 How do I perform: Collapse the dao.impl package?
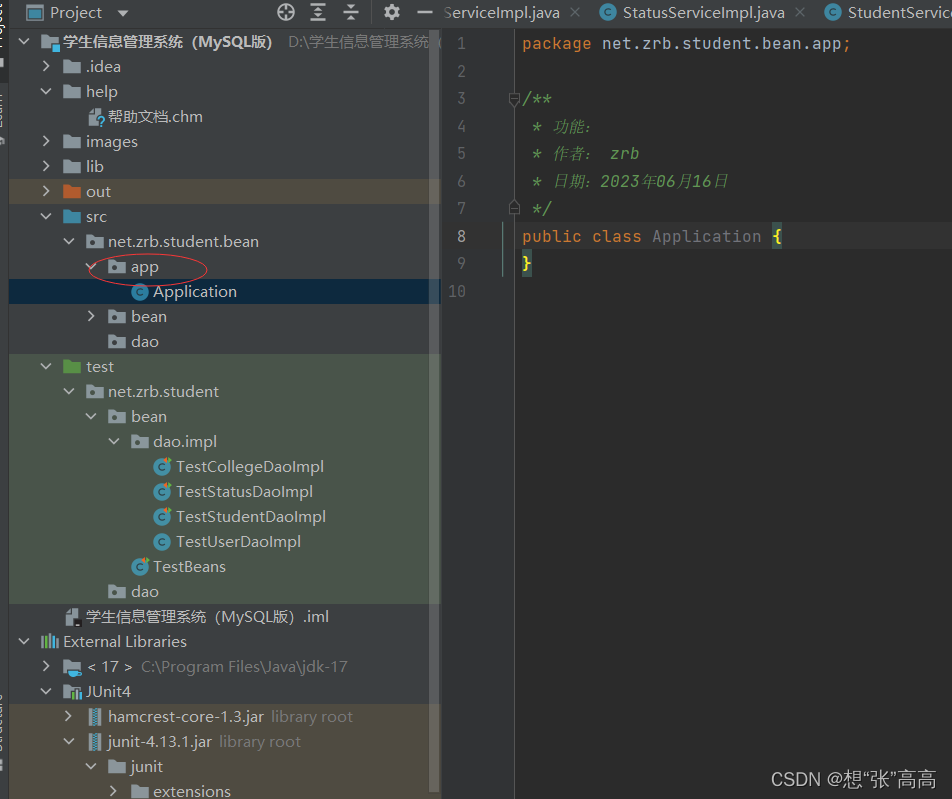(114, 441)
